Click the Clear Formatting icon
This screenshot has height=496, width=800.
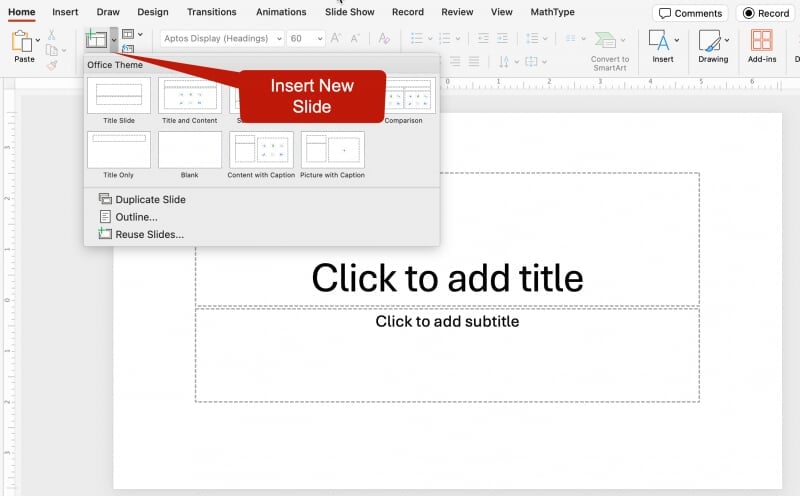tap(384, 38)
